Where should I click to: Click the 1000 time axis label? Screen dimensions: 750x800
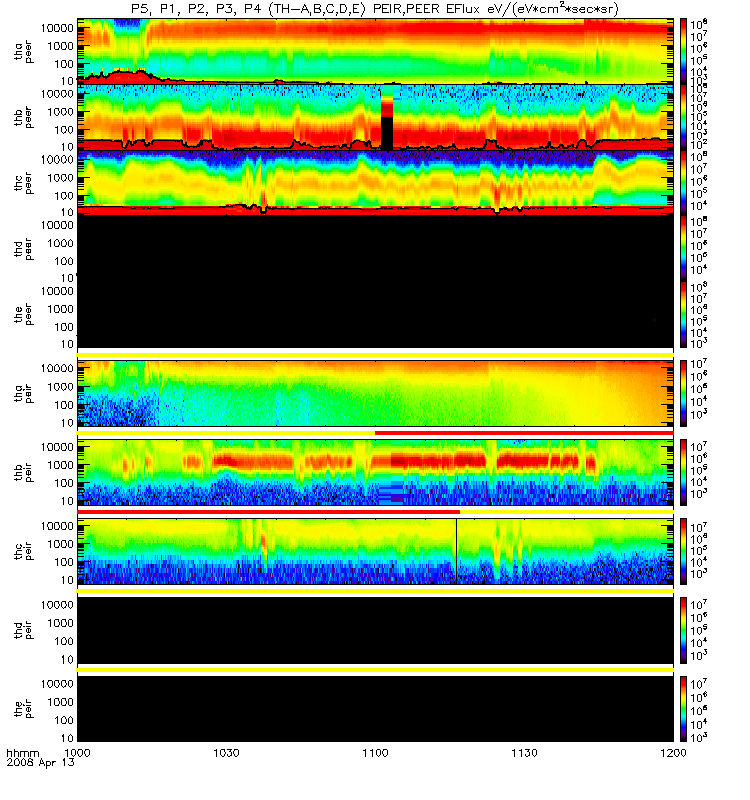click(x=77, y=753)
